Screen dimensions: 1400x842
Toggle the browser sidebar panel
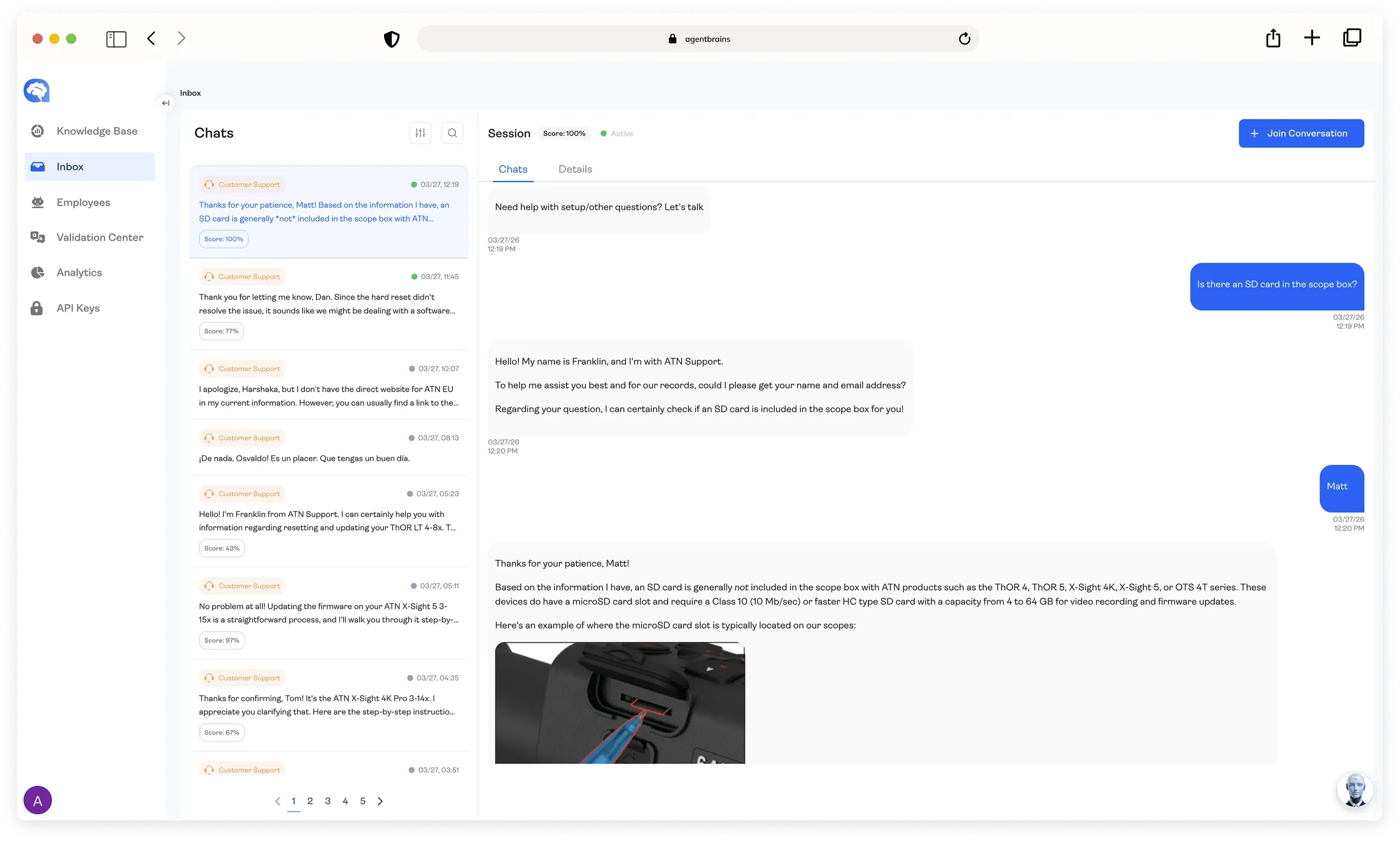(x=116, y=38)
